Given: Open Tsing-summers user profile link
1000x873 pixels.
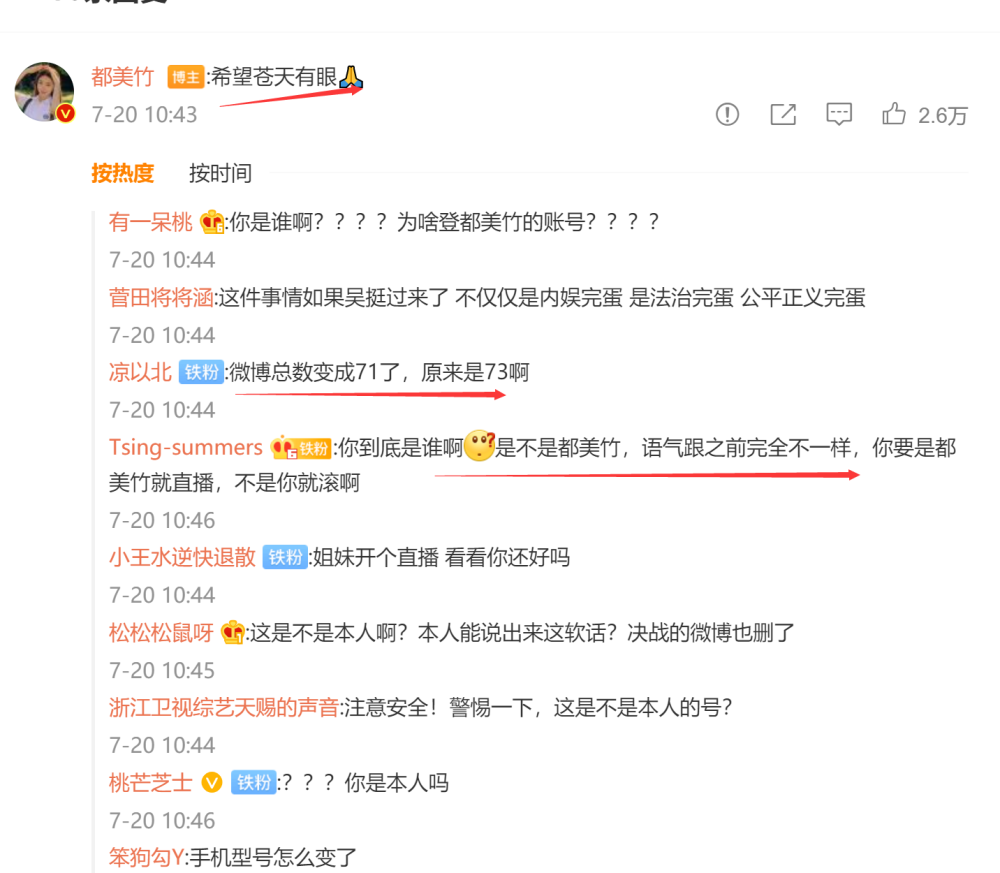Looking at the screenshot, I should (186, 447).
